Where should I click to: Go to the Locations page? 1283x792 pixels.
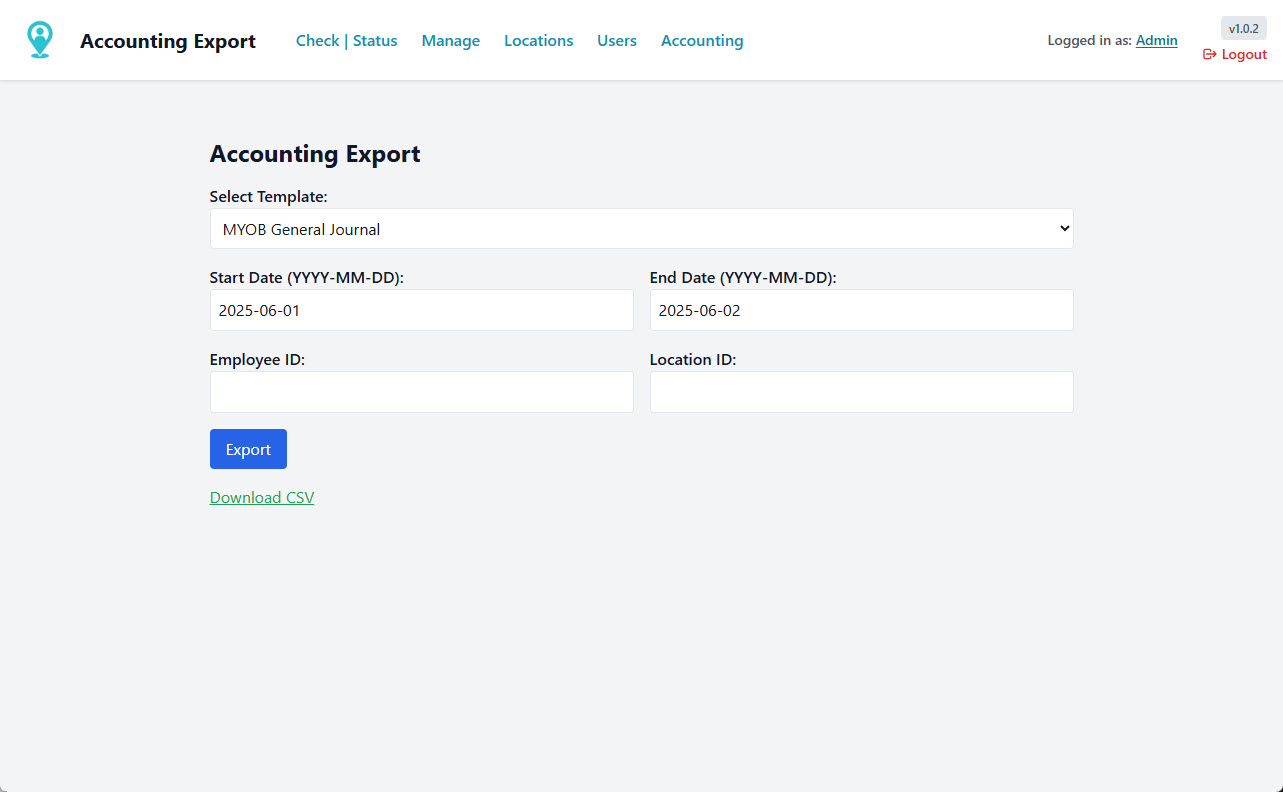coord(538,41)
